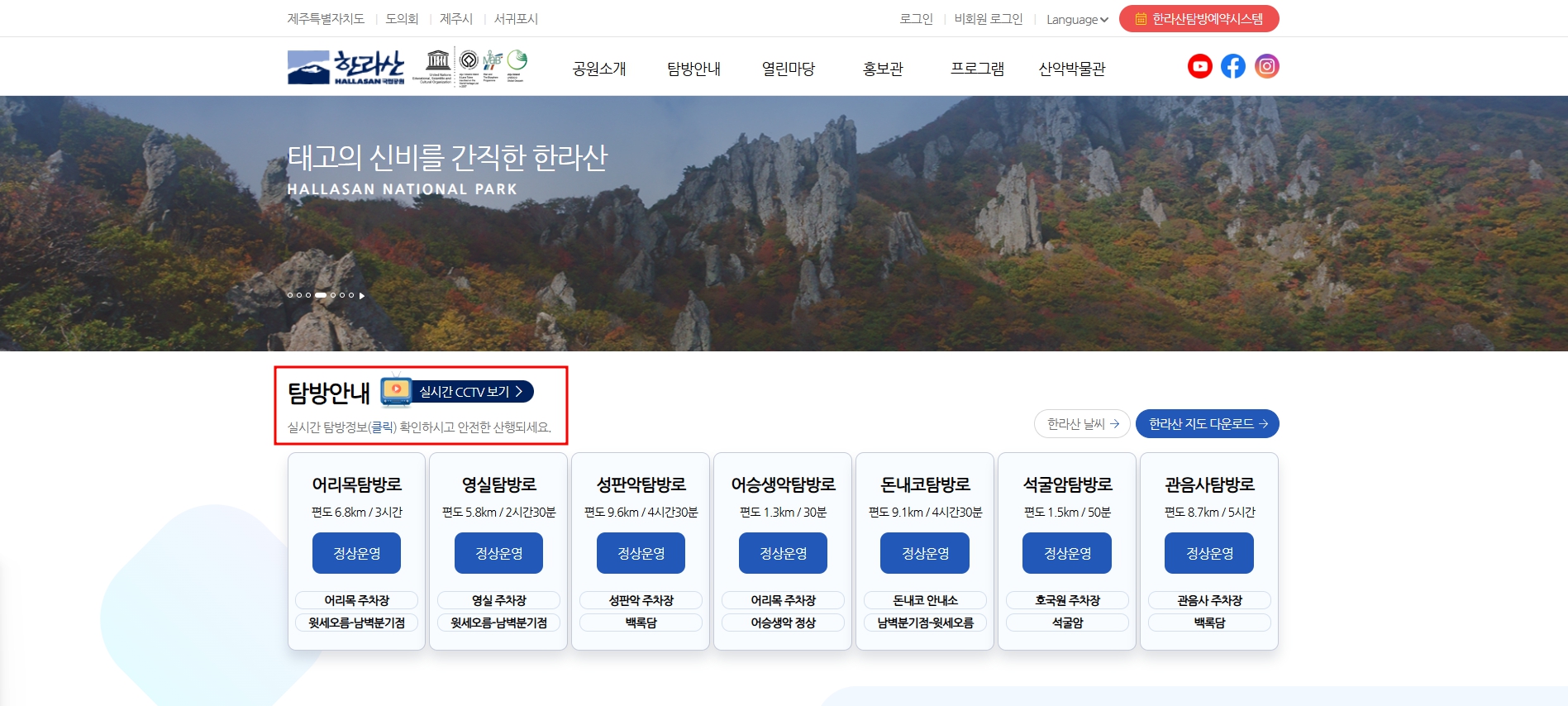Open the 성판악 주차장 link

pyautogui.click(x=641, y=600)
